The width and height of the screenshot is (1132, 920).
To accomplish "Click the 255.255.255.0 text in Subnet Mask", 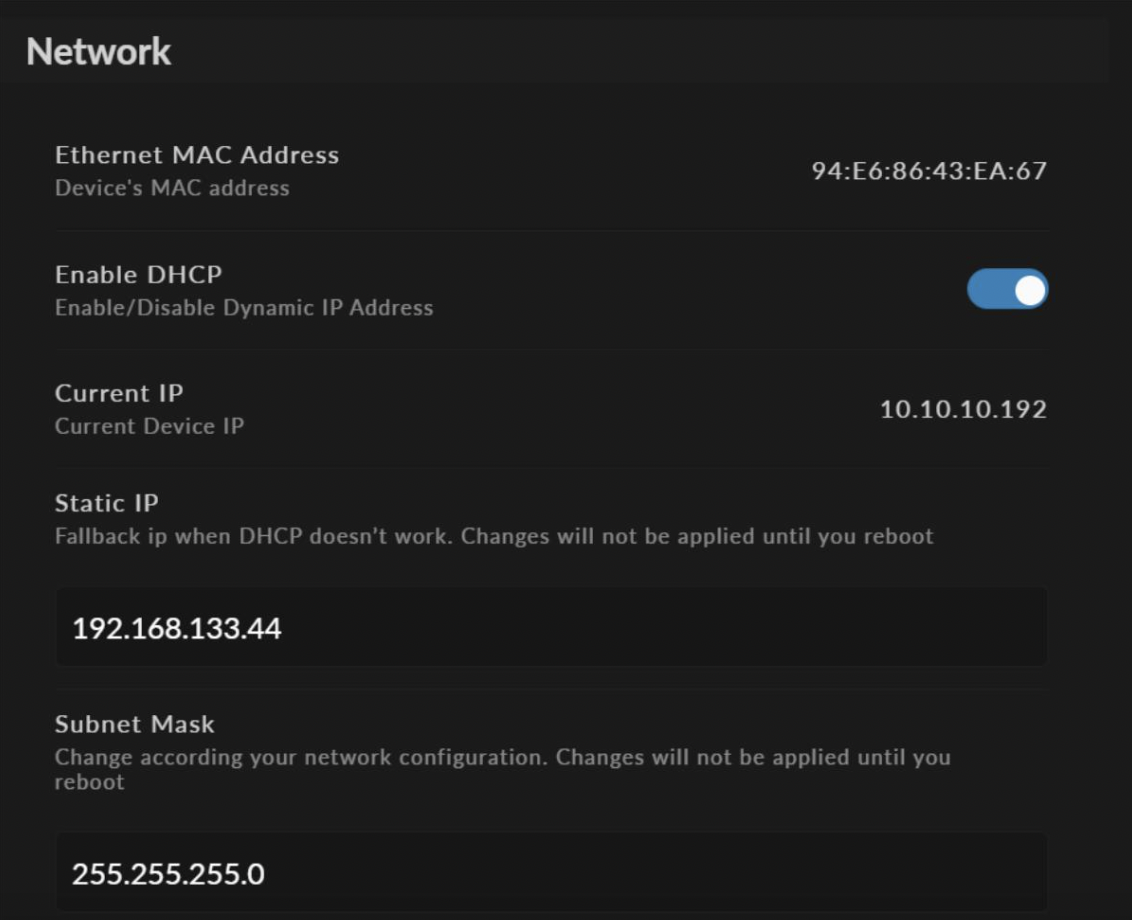I will [x=168, y=874].
